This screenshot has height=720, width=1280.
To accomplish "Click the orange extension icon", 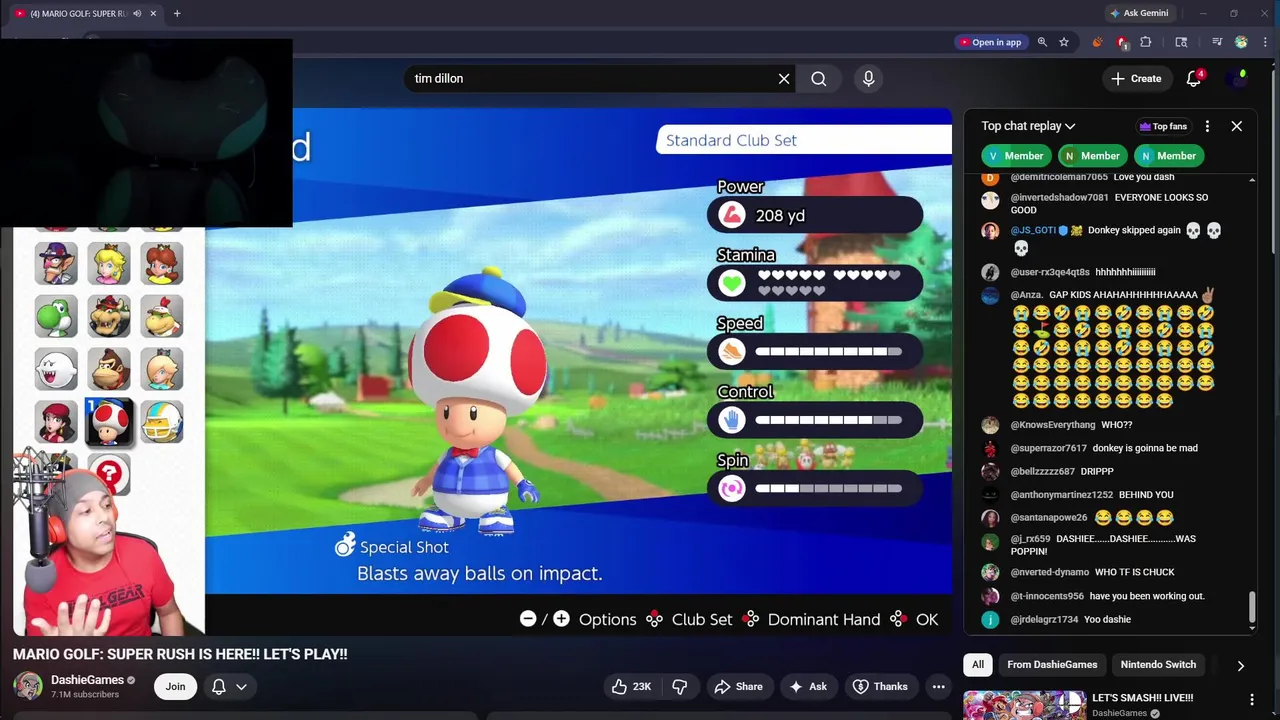I will click(x=1097, y=42).
